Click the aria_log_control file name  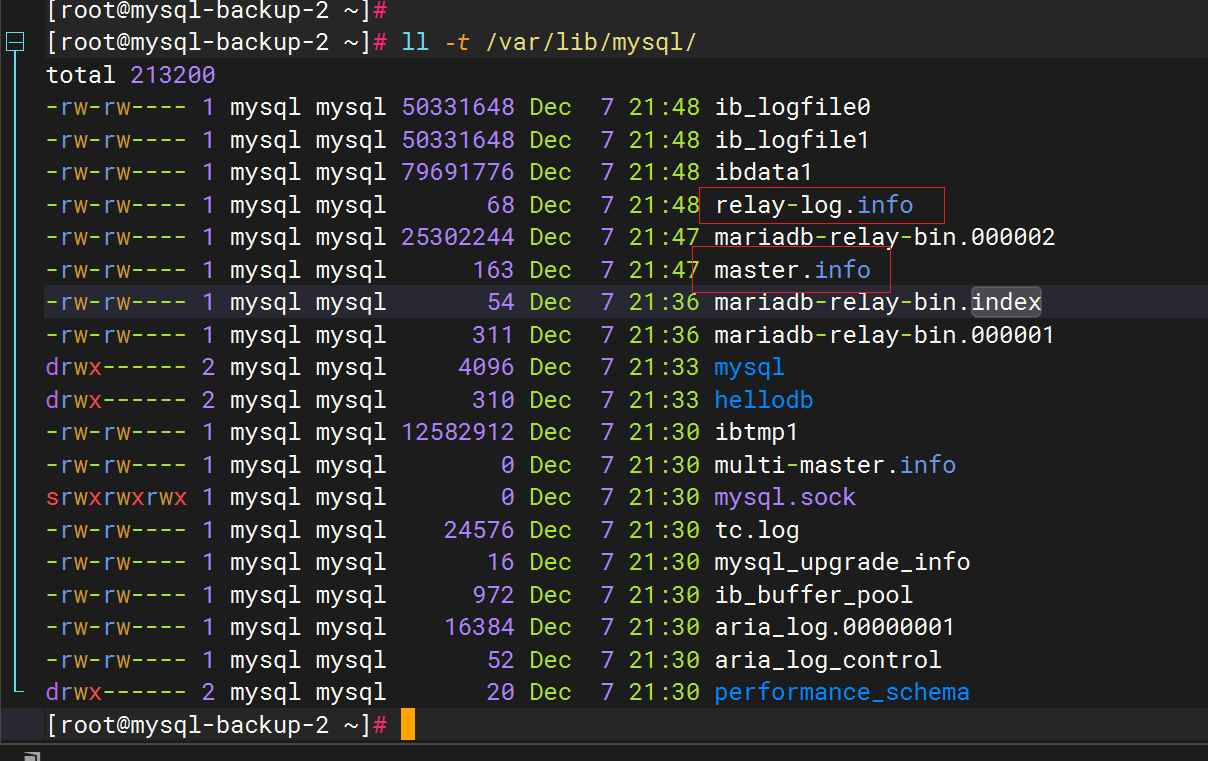[828, 660]
